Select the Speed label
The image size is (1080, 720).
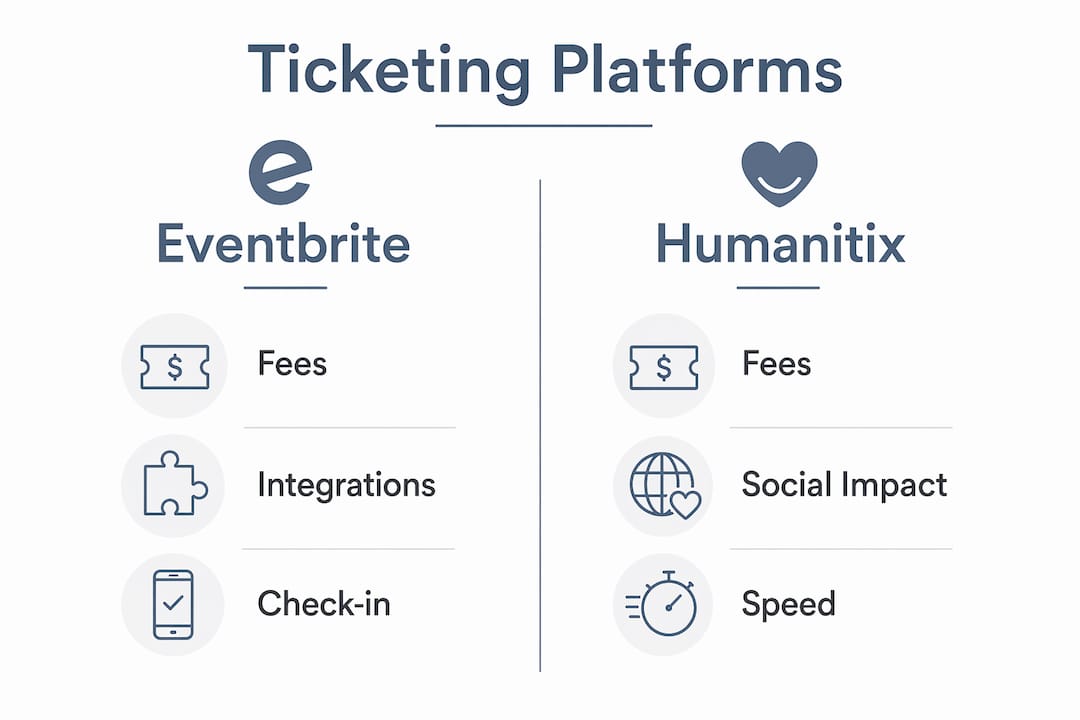(789, 605)
